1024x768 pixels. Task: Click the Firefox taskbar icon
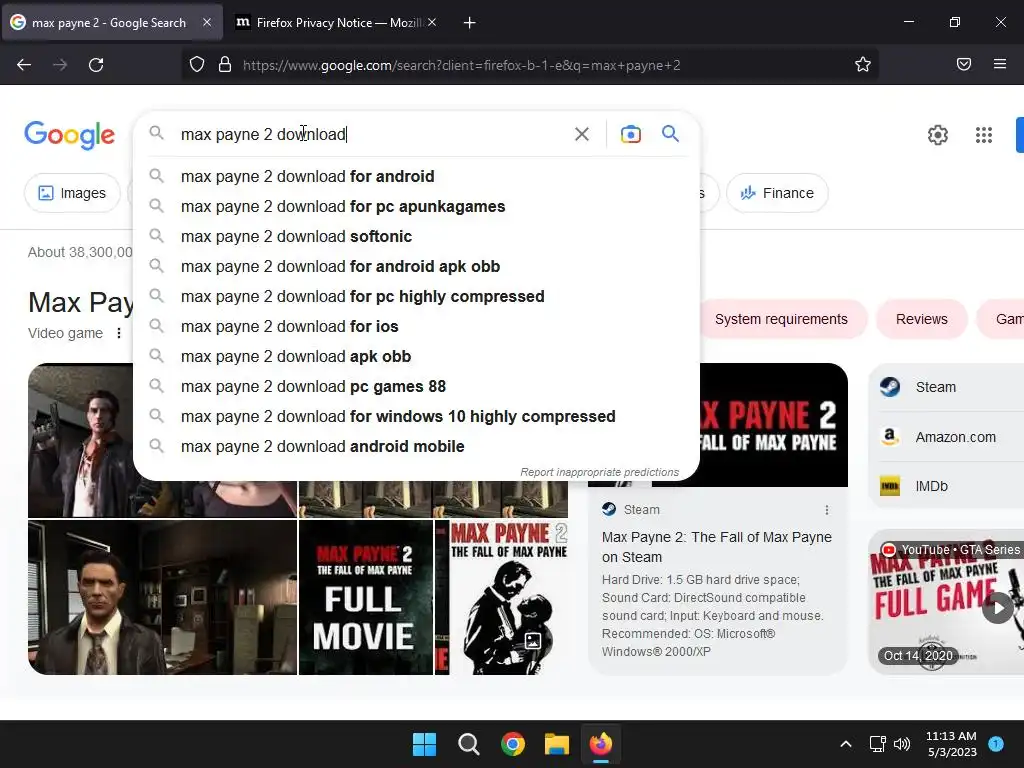[x=601, y=744]
